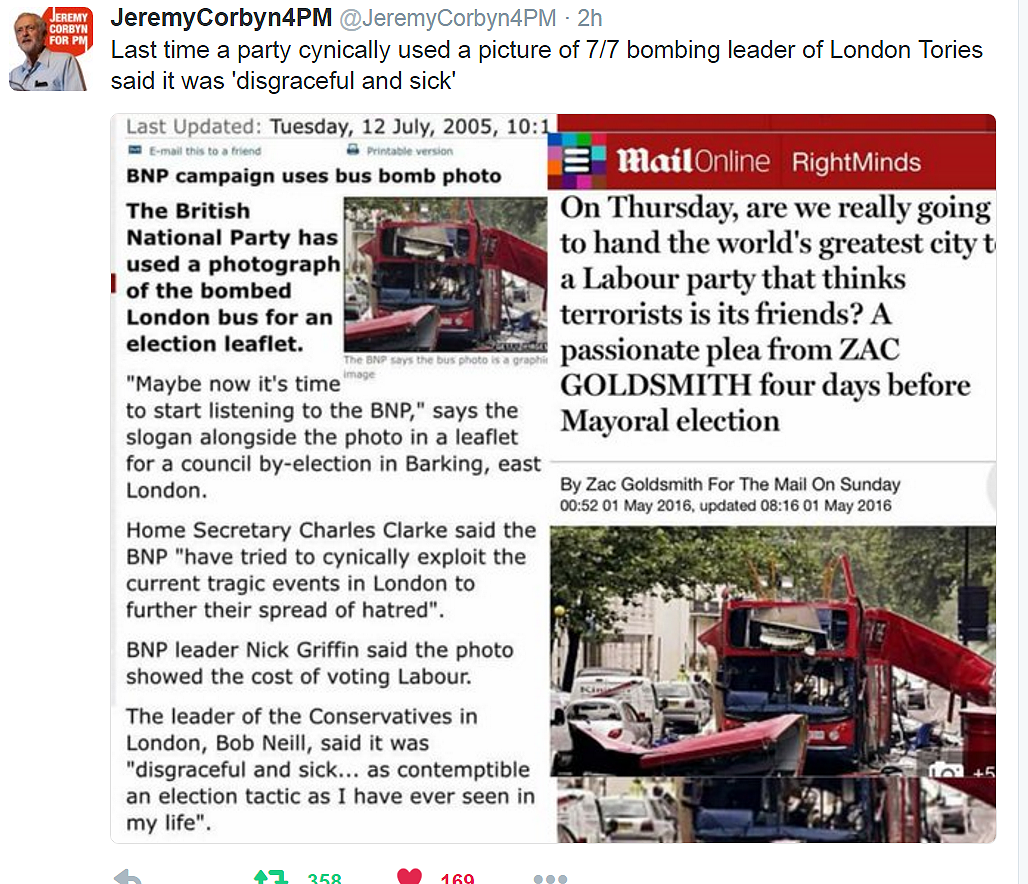Open the small BNP bus bomb photo
This screenshot has height=884, width=1028.
click(445, 275)
